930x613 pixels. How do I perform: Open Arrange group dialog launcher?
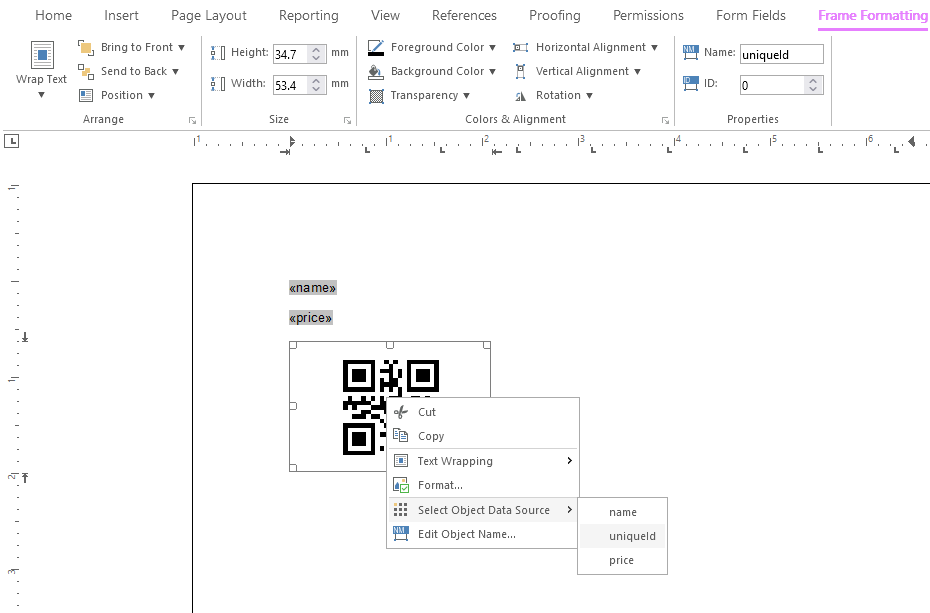[x=192, y=120]
